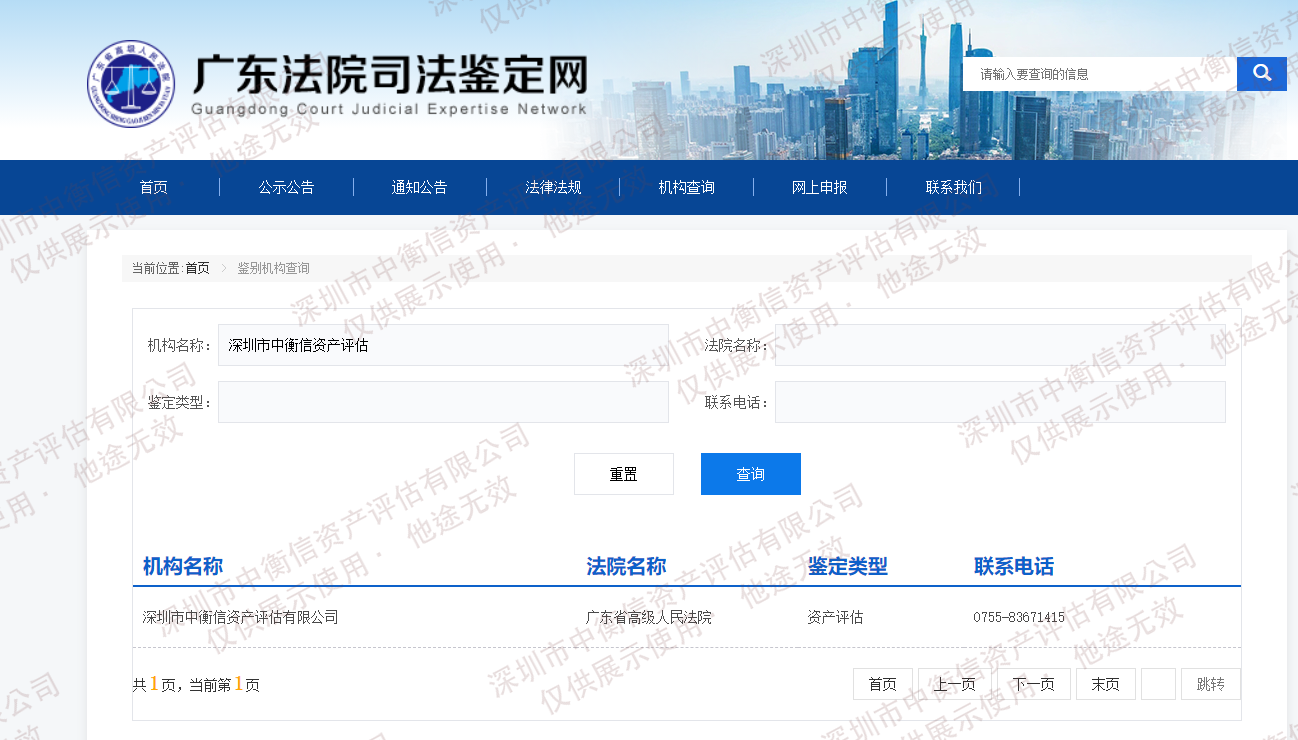Focus the page number jump box
Viewport: 1298px width, 740px height.
click(x=1158, y=684)
